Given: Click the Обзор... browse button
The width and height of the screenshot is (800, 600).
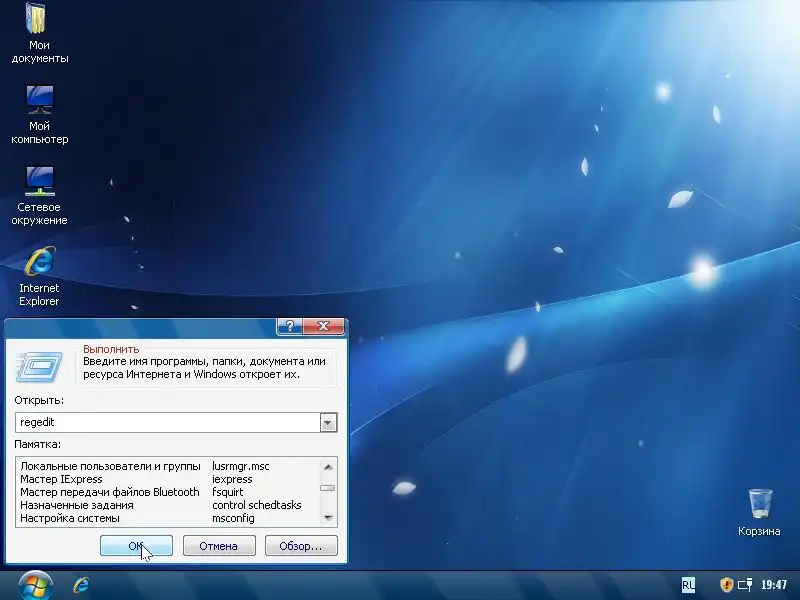Looking at the screenshot, I should 301,546.
